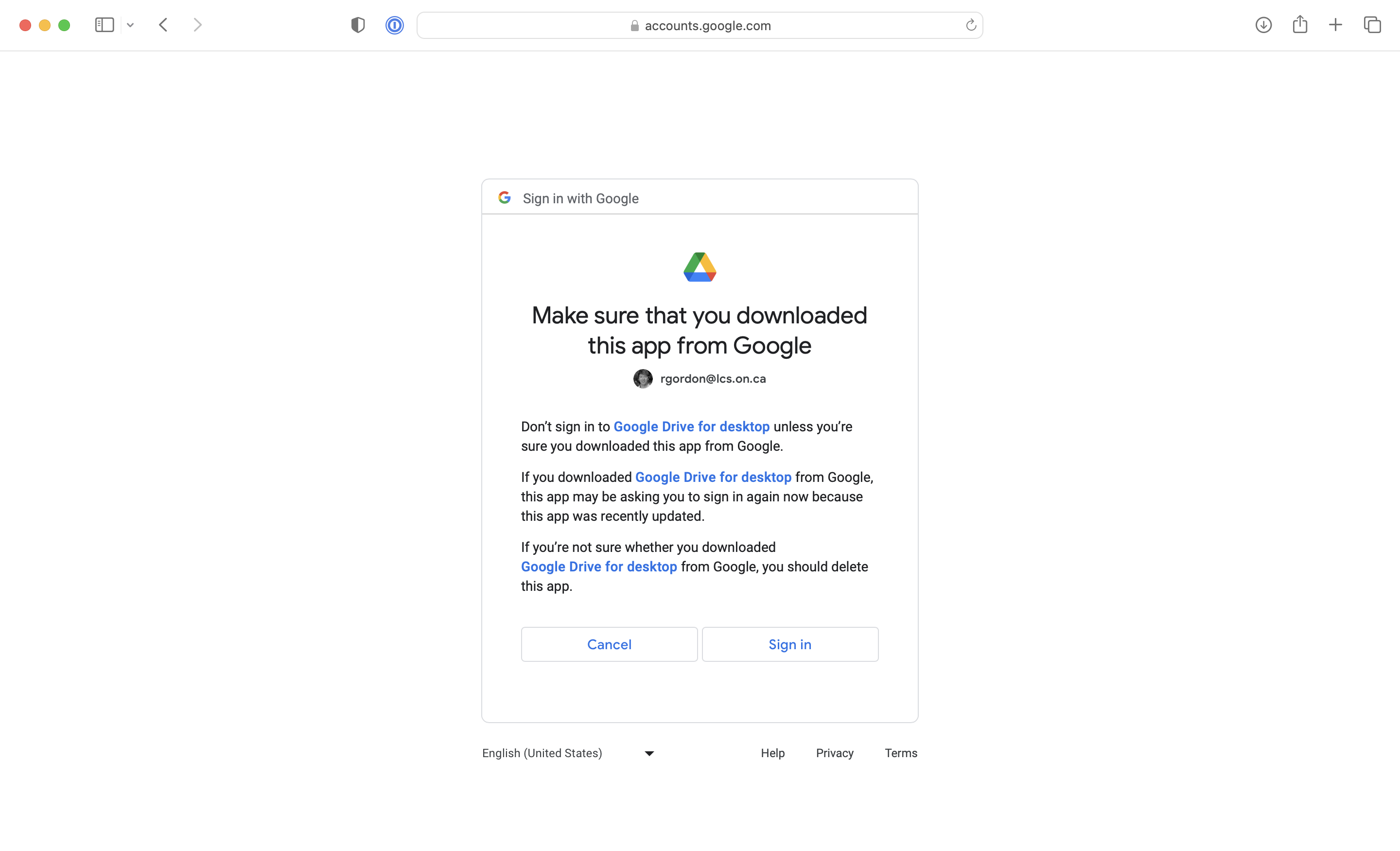Viewport: 1400px width, 851px height.
Task: Click the accounts.google.com address bar
Action: pyautogui.click(x=699, y=26)
